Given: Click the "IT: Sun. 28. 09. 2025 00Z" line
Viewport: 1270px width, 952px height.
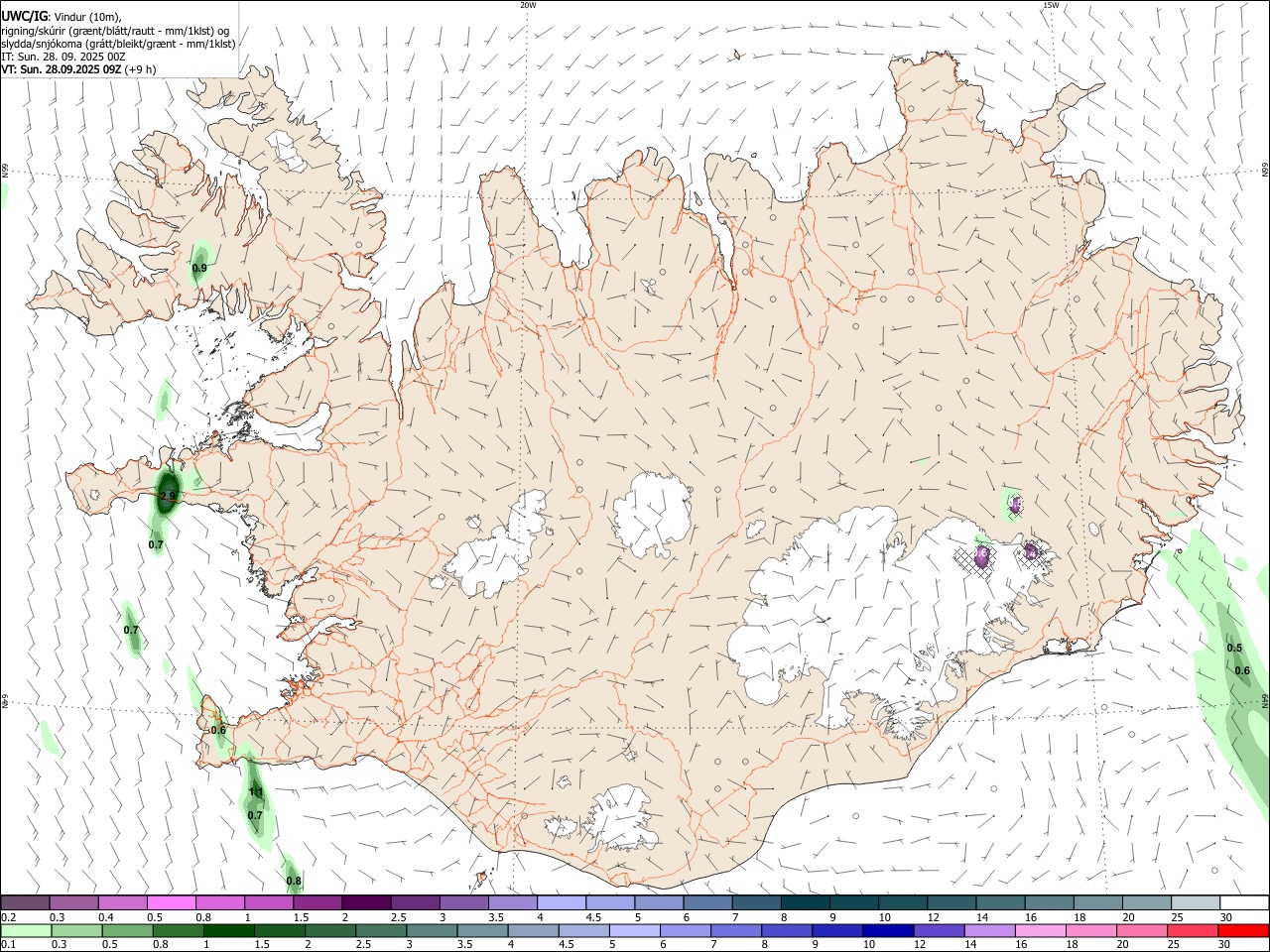Looking at the screenshot, I should pyautogui.click(x=63, y=57).
